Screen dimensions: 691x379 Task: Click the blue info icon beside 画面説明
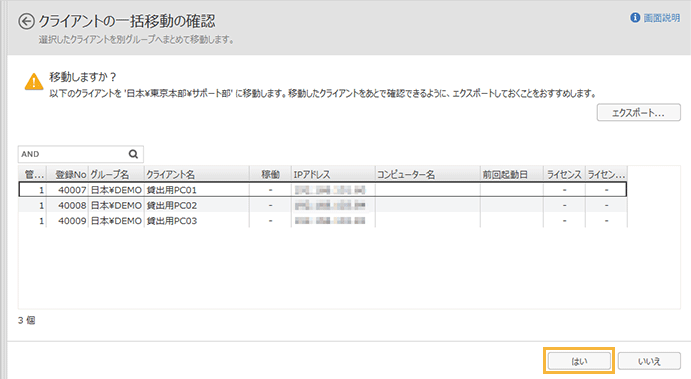[x=635, y=18]
